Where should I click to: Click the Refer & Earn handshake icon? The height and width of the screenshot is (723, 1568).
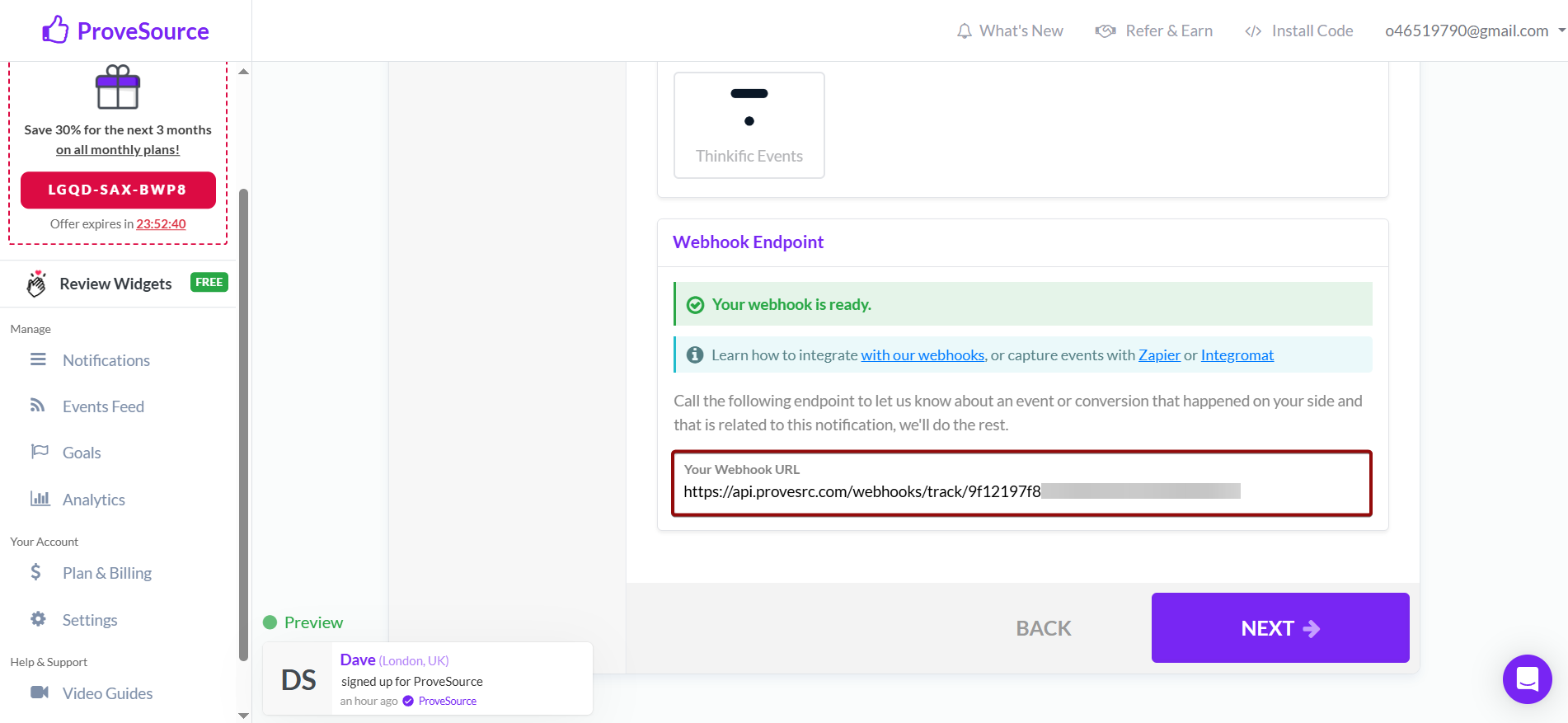coord(1105,31)
